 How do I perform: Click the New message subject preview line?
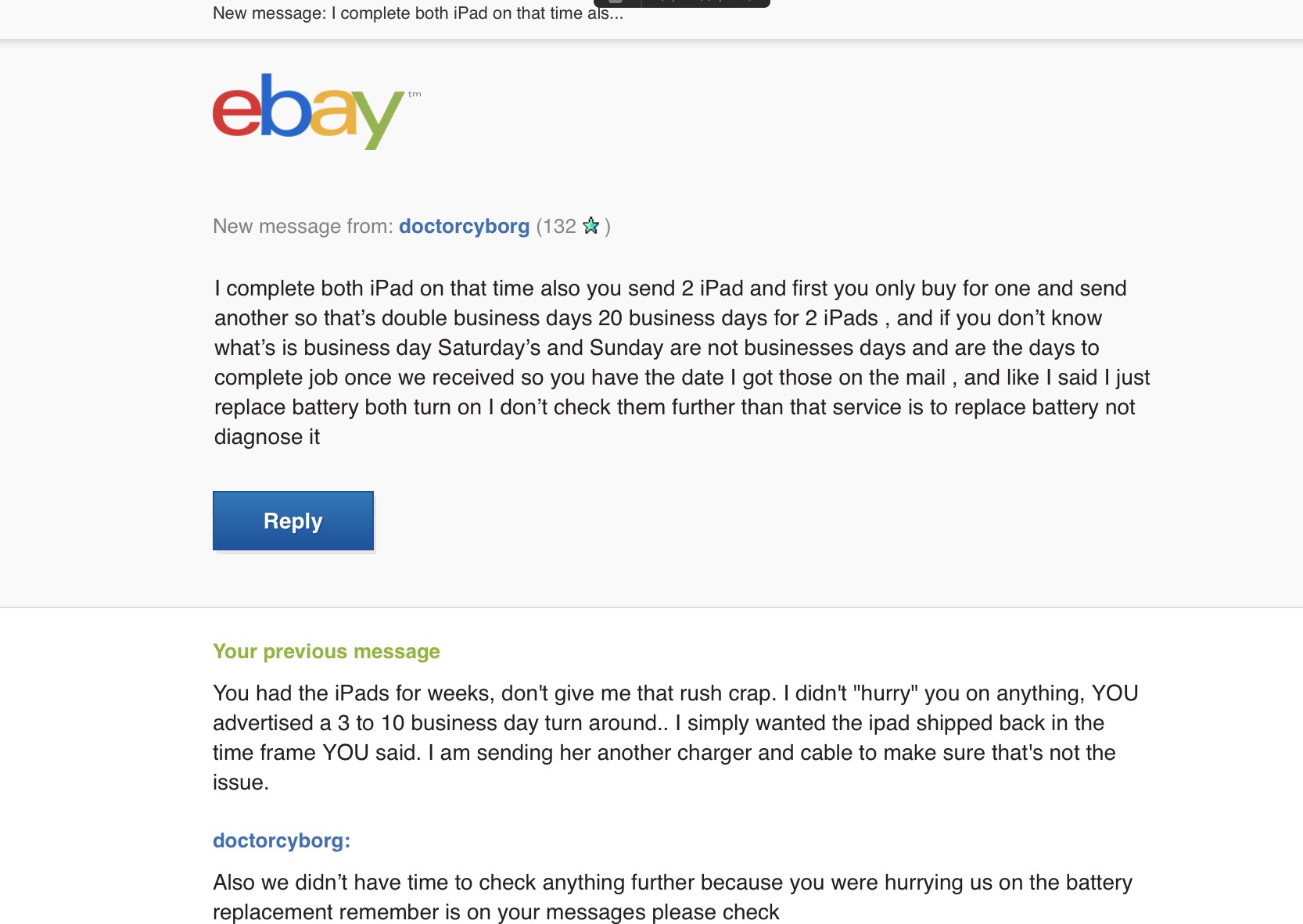[418, 13]
